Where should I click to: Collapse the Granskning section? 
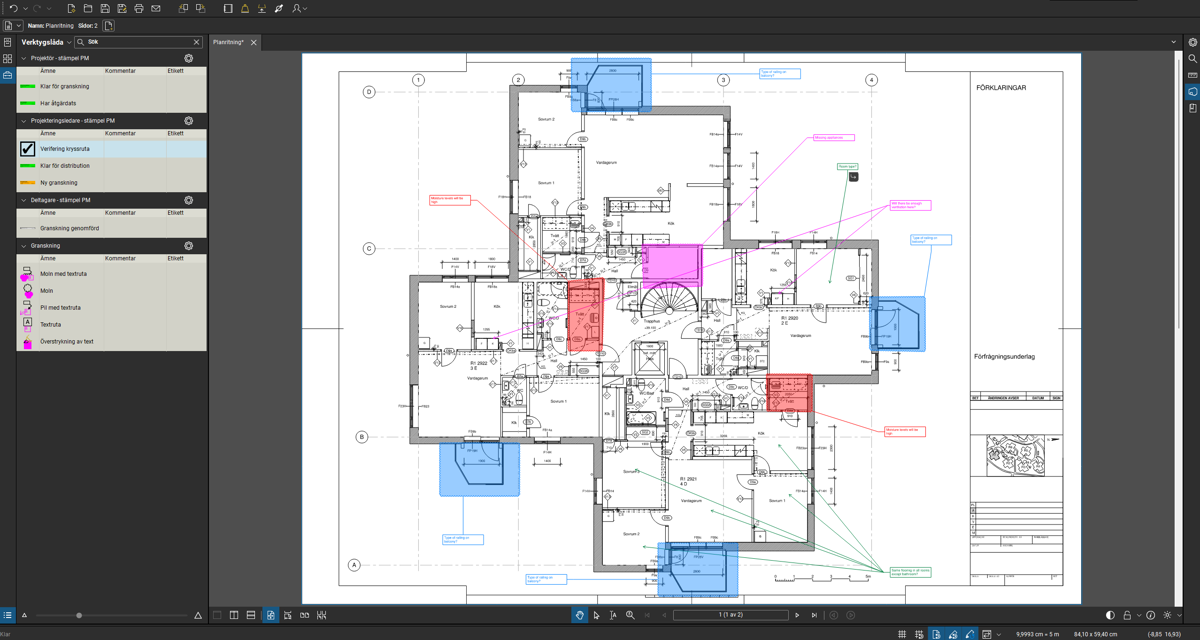point(24,245)
